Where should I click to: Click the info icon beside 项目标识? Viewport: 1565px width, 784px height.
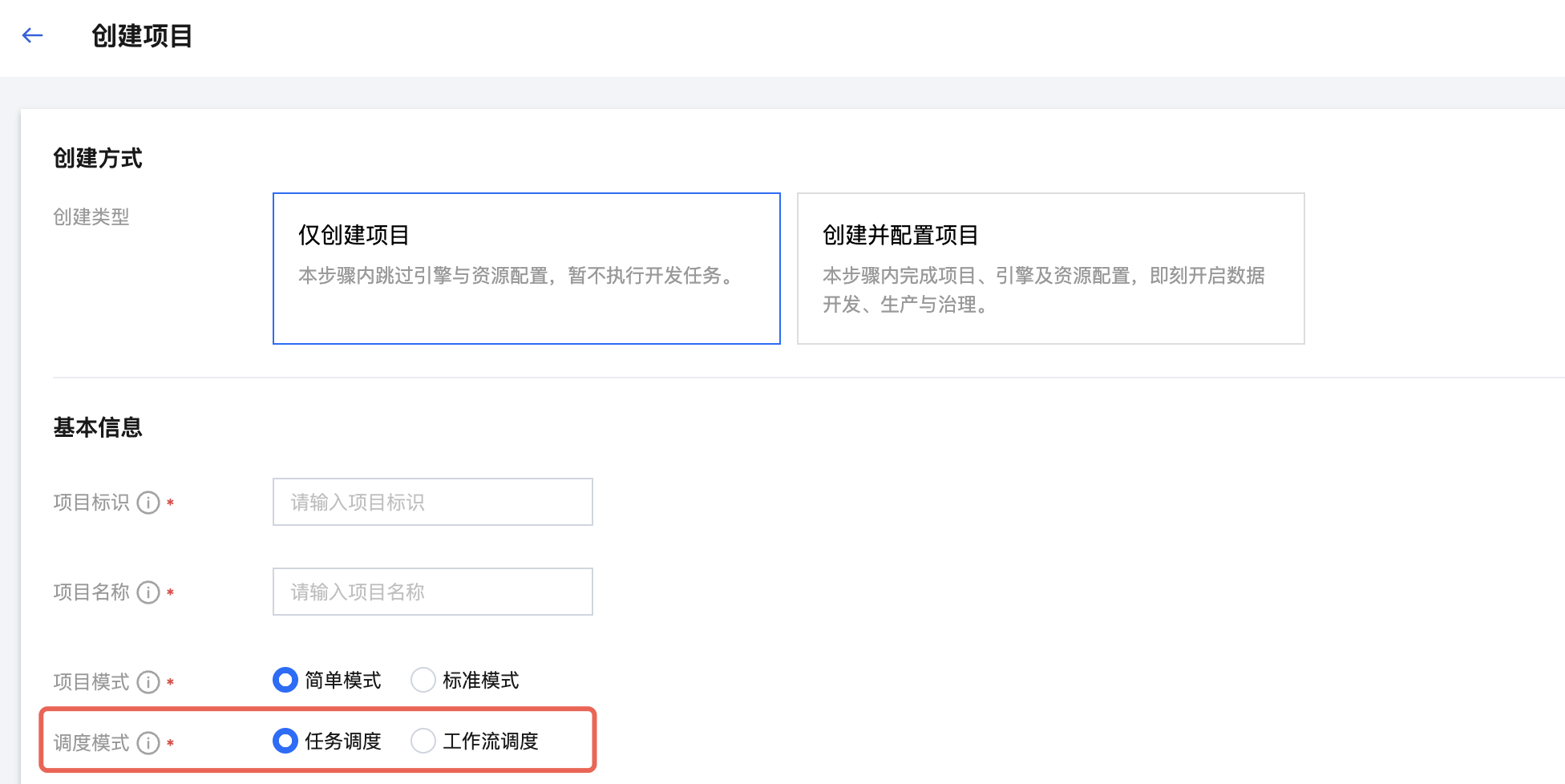[x=148, y=503]
